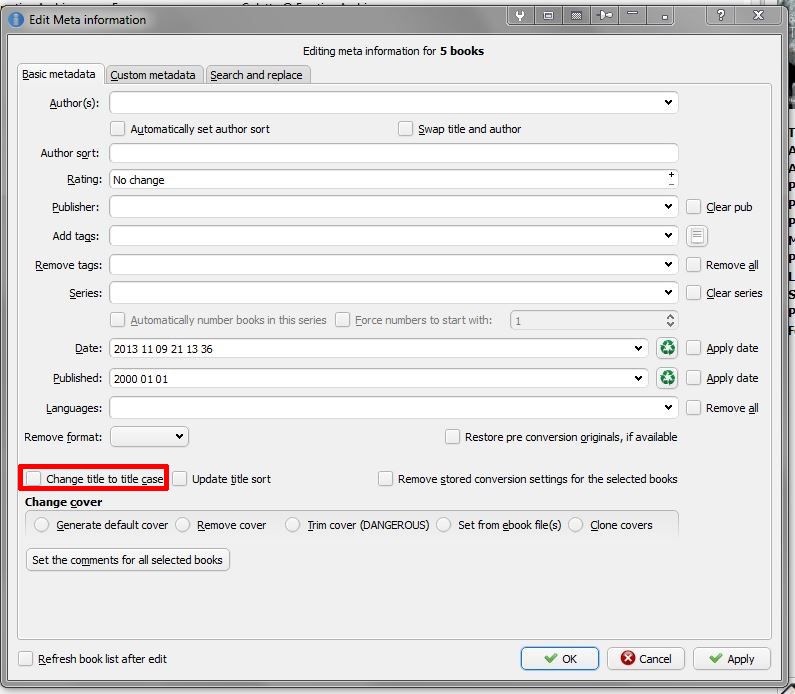Open the Publisher dropdown list

pos(668,206)
